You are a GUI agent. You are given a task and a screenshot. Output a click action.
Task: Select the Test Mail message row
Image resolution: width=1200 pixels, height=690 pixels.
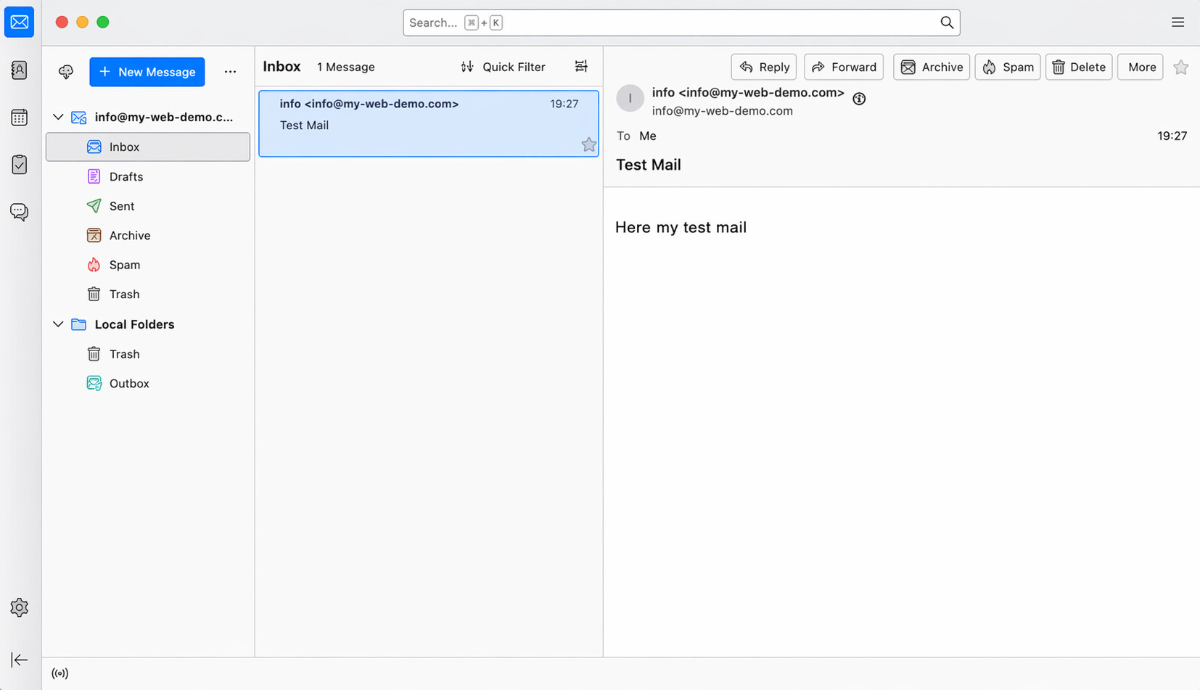tap(429, 124)
